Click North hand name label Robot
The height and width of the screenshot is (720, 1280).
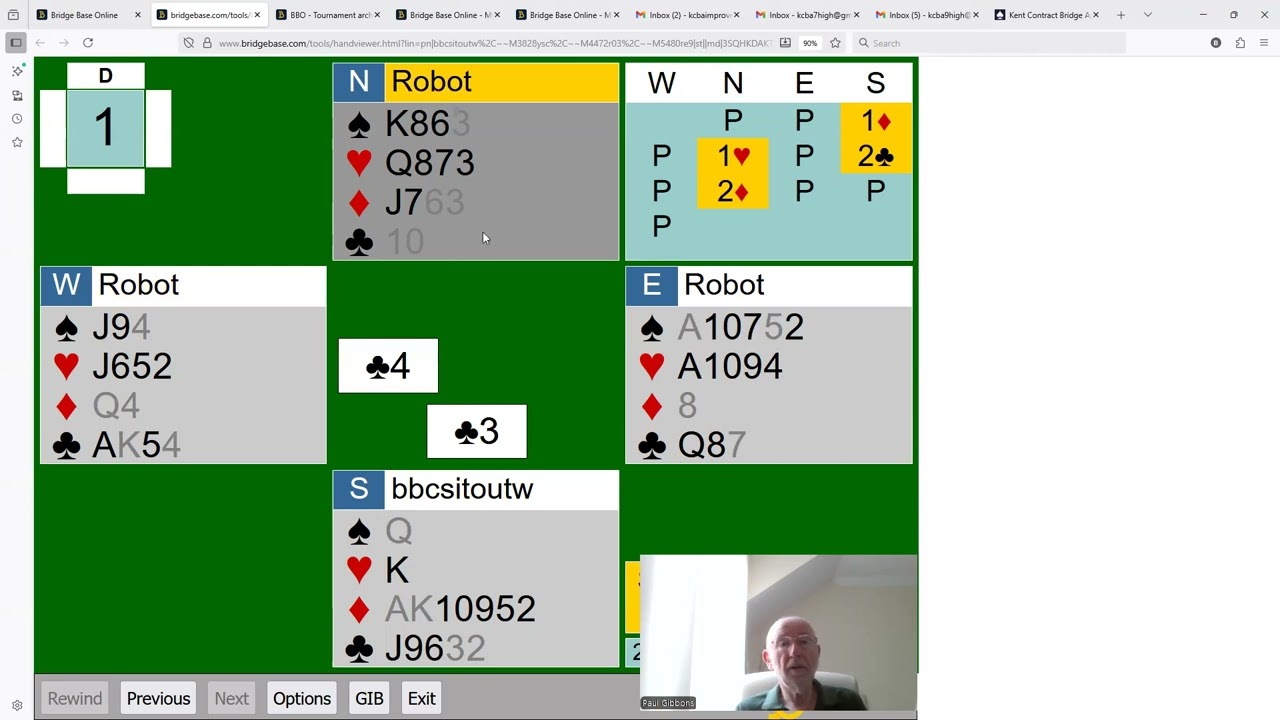tap(431, 82)
